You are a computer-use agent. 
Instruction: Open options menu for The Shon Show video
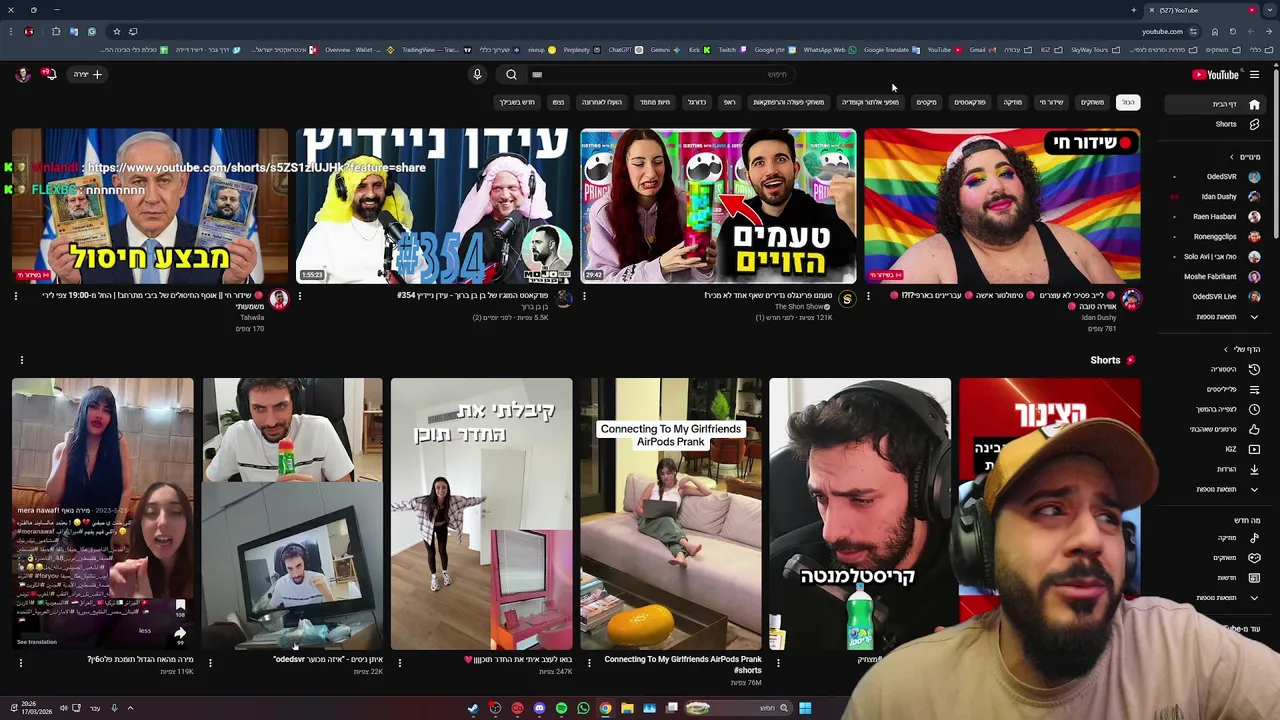point(584,296)
